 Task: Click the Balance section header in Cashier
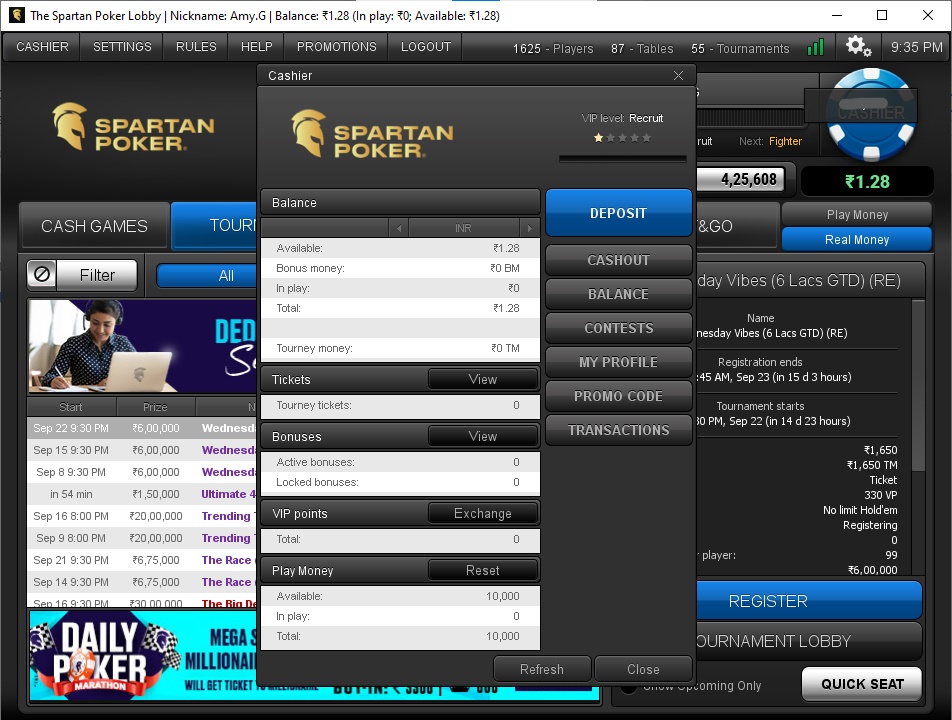point(400,203)
